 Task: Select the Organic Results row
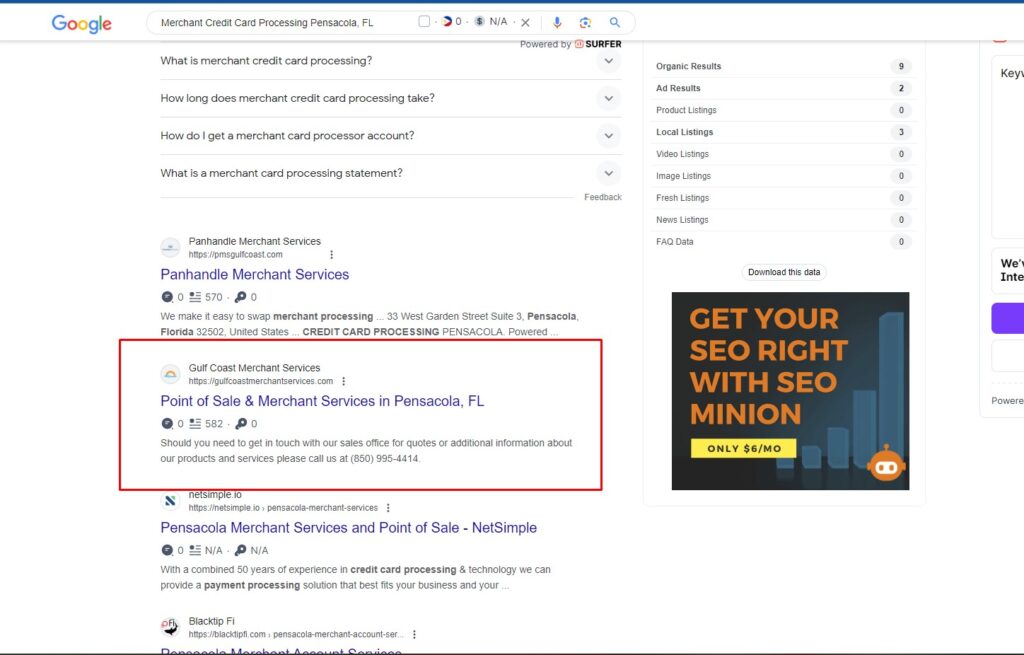[x=784, y=67]
